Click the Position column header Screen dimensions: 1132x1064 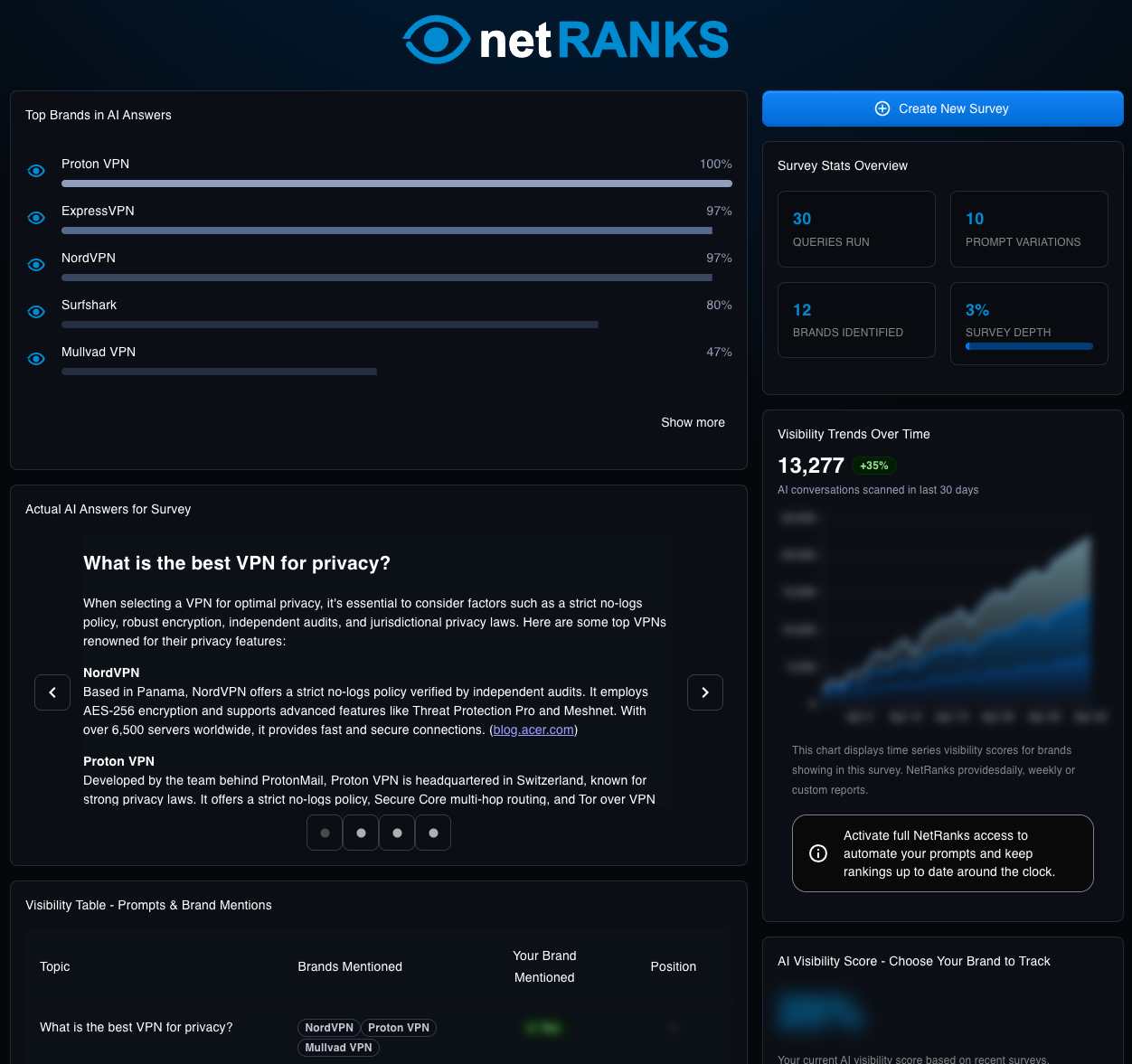tap(674, 966)
